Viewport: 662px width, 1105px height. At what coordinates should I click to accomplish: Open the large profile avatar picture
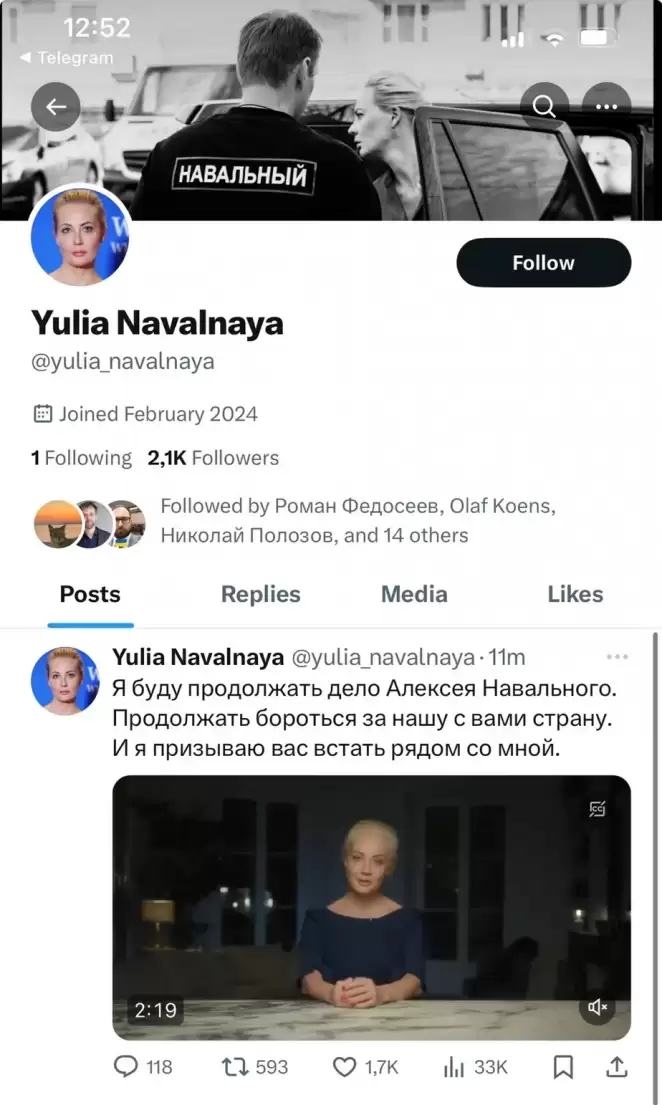pos(82,236)
